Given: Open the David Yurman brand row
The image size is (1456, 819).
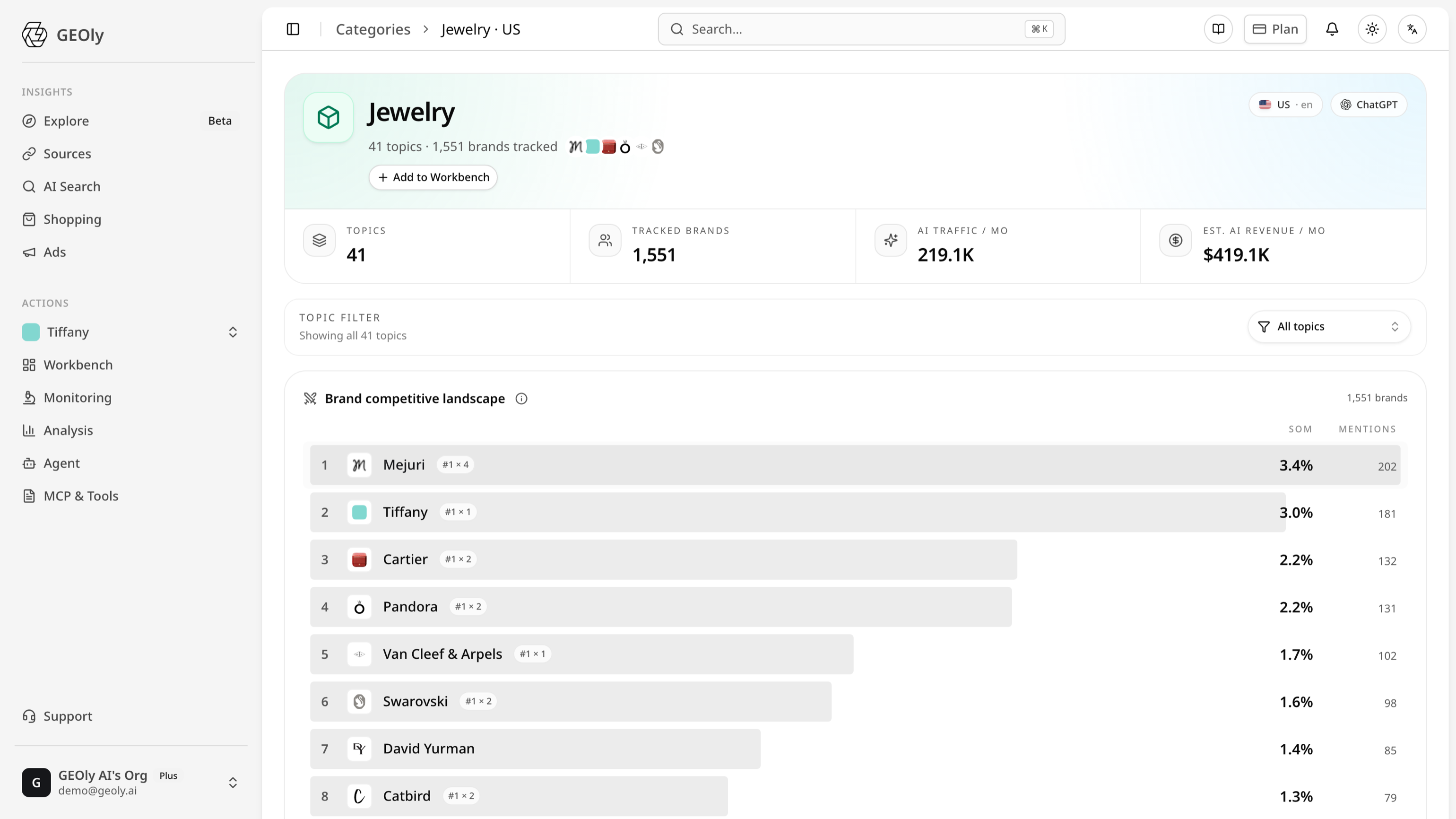Looking at the screenshot, I should tap(855, 749).
